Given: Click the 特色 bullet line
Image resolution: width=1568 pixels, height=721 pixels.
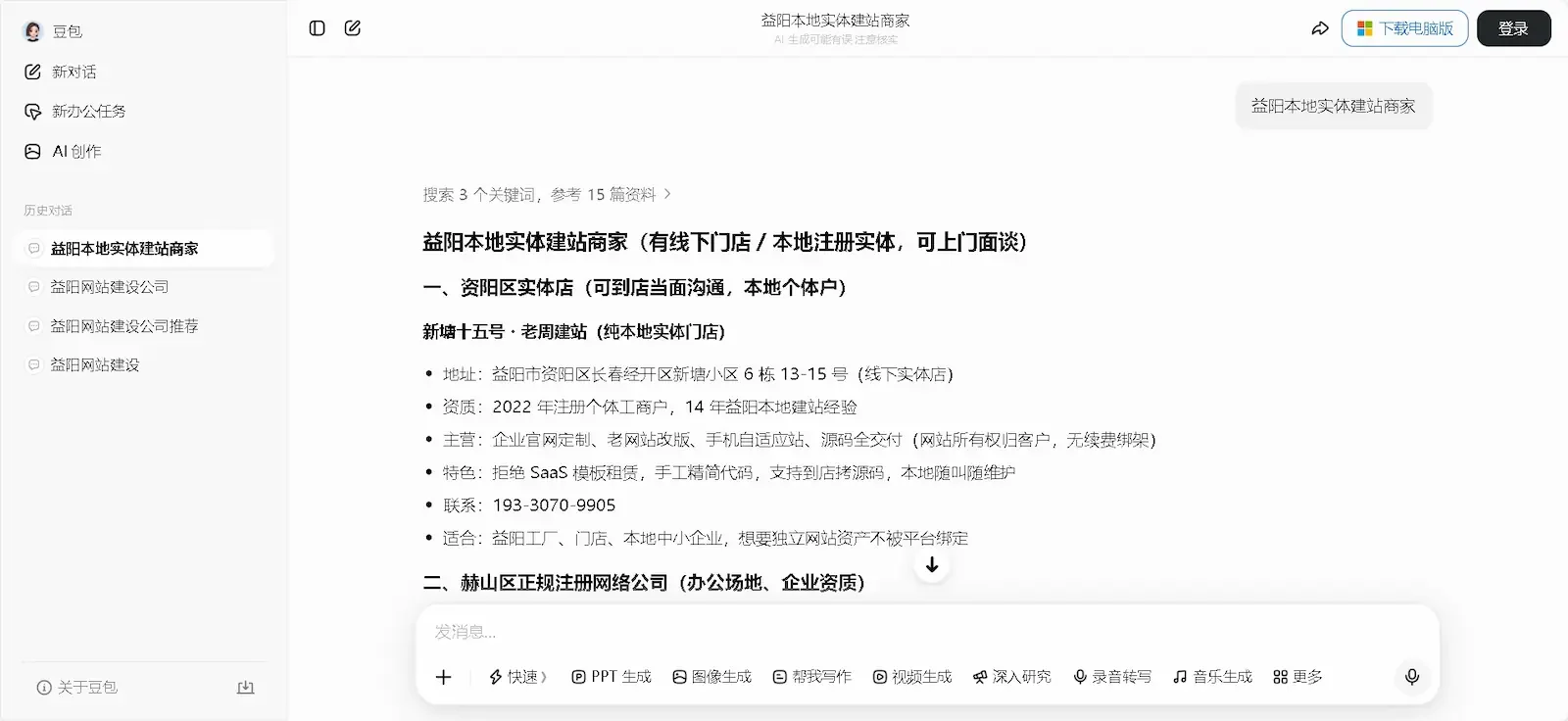Looking at the screenshot, I should tap(729, 472).
